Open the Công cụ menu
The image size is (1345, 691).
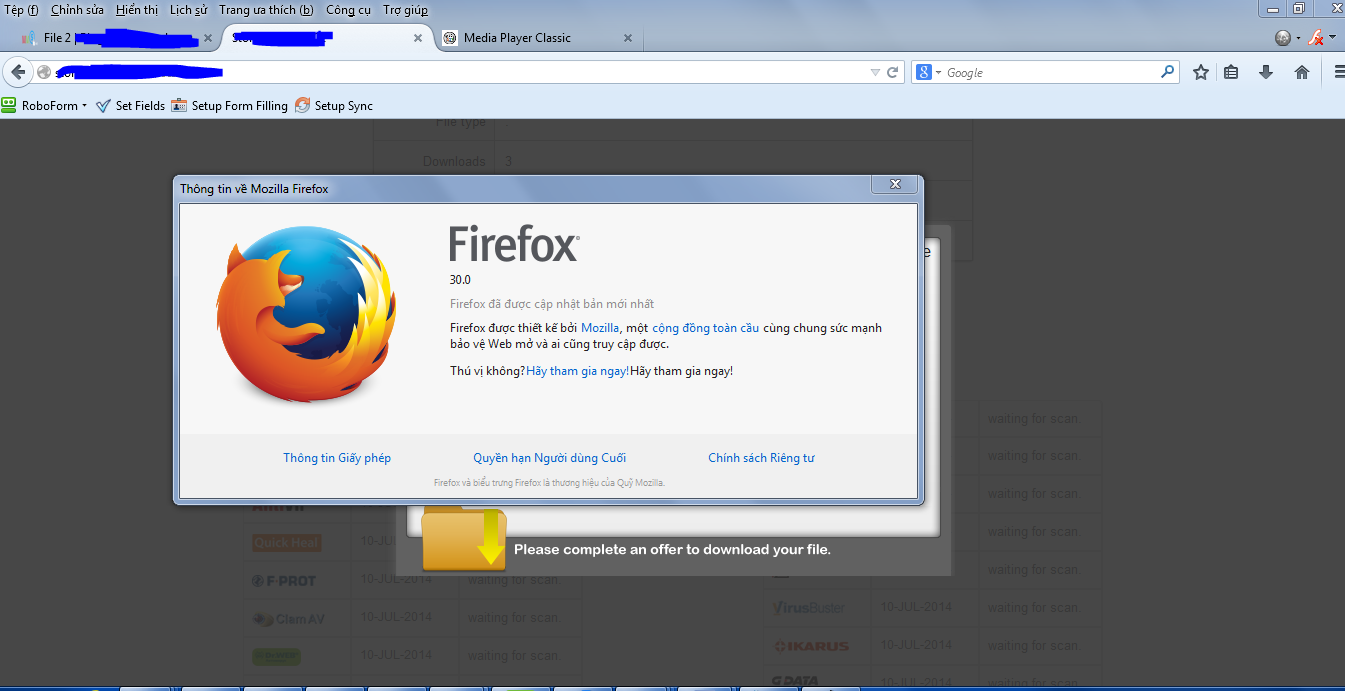pos(348,10)
